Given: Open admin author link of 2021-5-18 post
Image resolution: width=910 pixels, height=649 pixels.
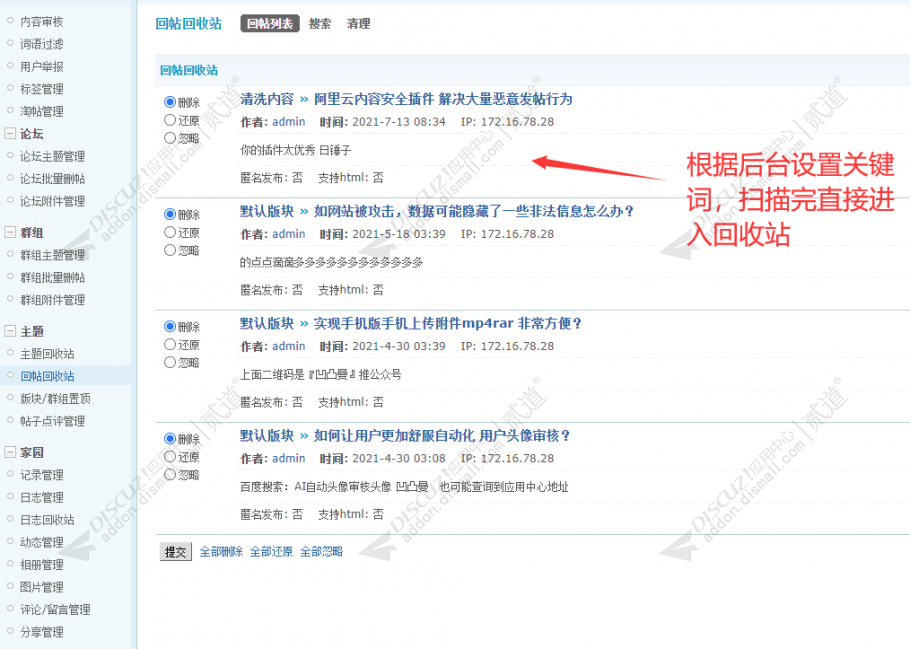Looking at the screenshot, I should [x=288, y=234].
